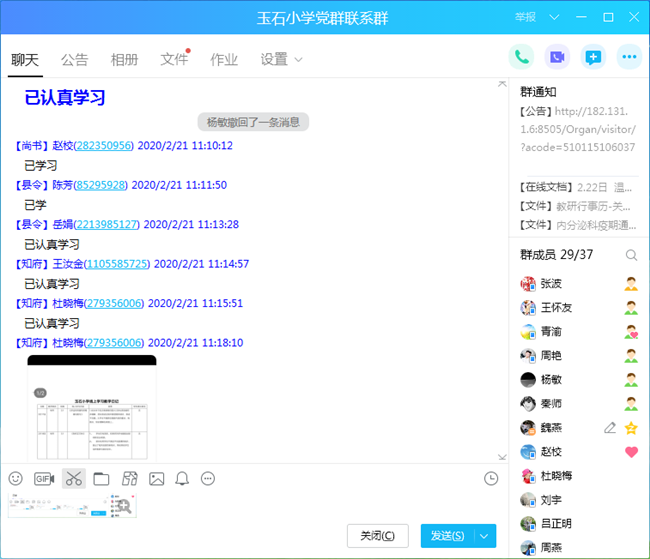Expand the 举报 title bar dropdown arrow
Screen dimensions: 650x559
547,18
